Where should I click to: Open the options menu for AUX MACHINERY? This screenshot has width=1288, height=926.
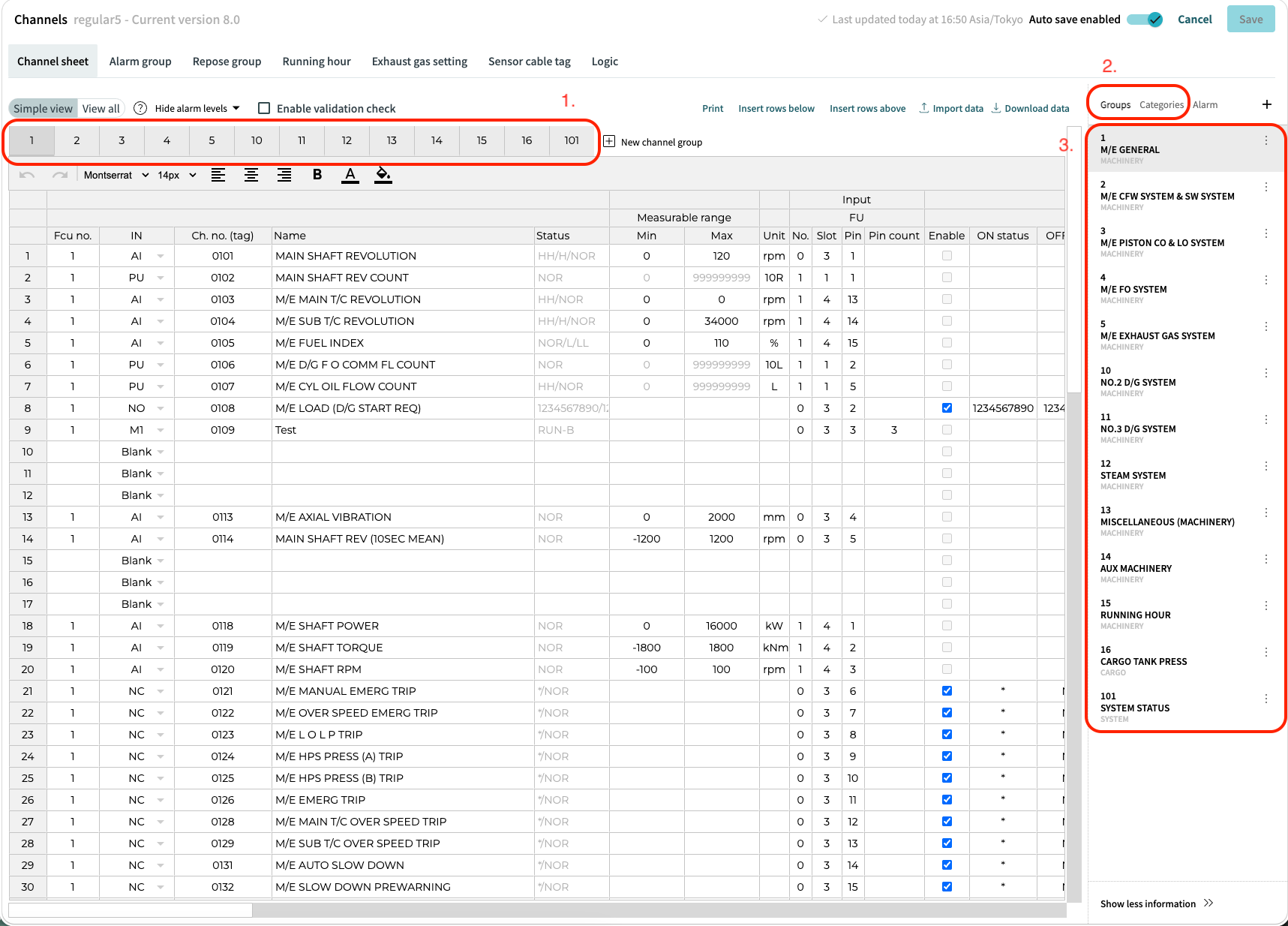1266,559
